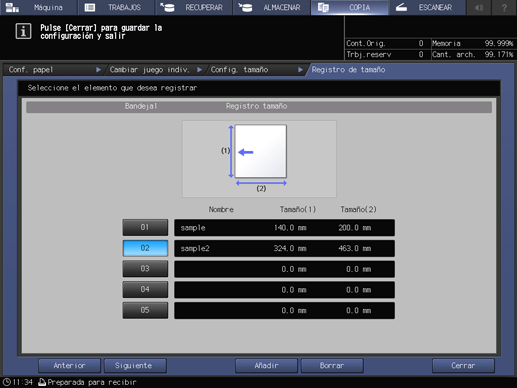Image resolution: width=517 pixels, height=388 pixels.
Task: Click the Registro de tamaño breadcrumb
Action: click(x=348, y=70)
